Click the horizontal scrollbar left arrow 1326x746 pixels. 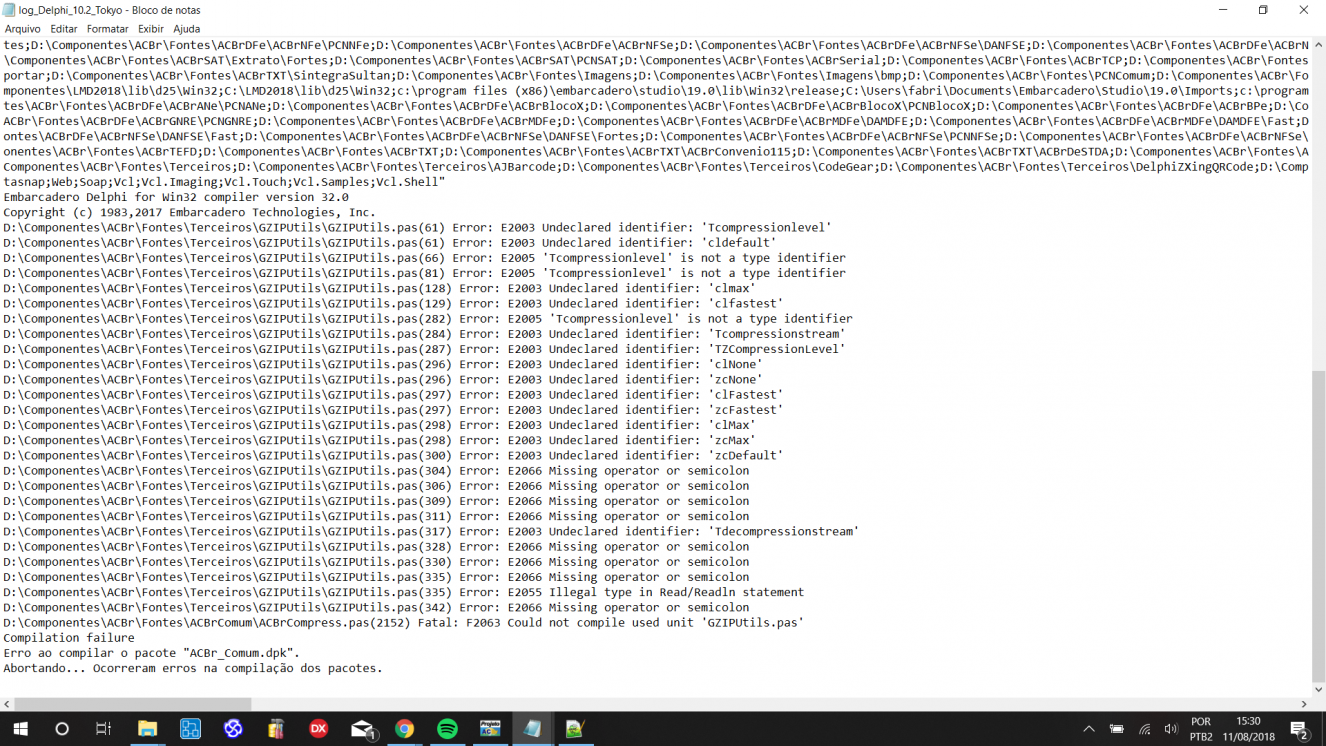click(x=7, y=704)
